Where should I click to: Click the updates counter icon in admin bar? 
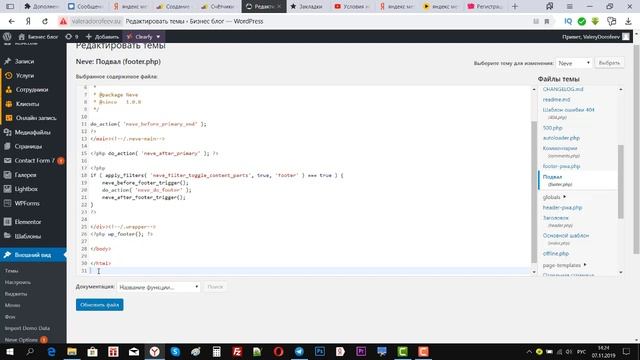tap(68, 37)
